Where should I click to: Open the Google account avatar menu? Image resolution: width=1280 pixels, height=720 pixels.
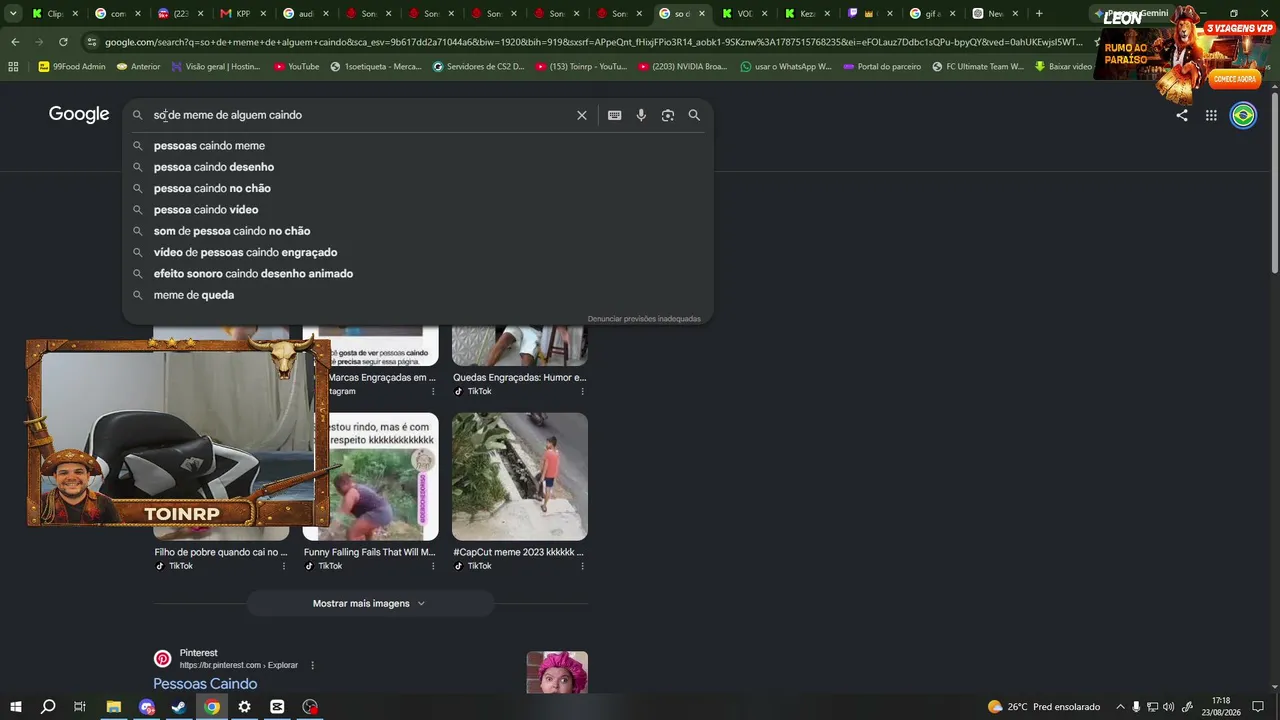(x=1243, y=115)
